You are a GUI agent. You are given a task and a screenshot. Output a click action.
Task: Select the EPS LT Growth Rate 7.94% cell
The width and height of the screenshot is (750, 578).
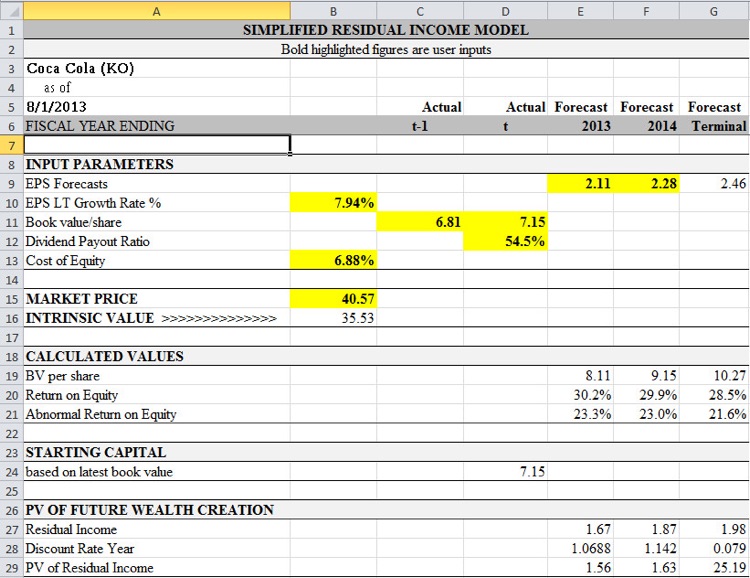[333, 203]
